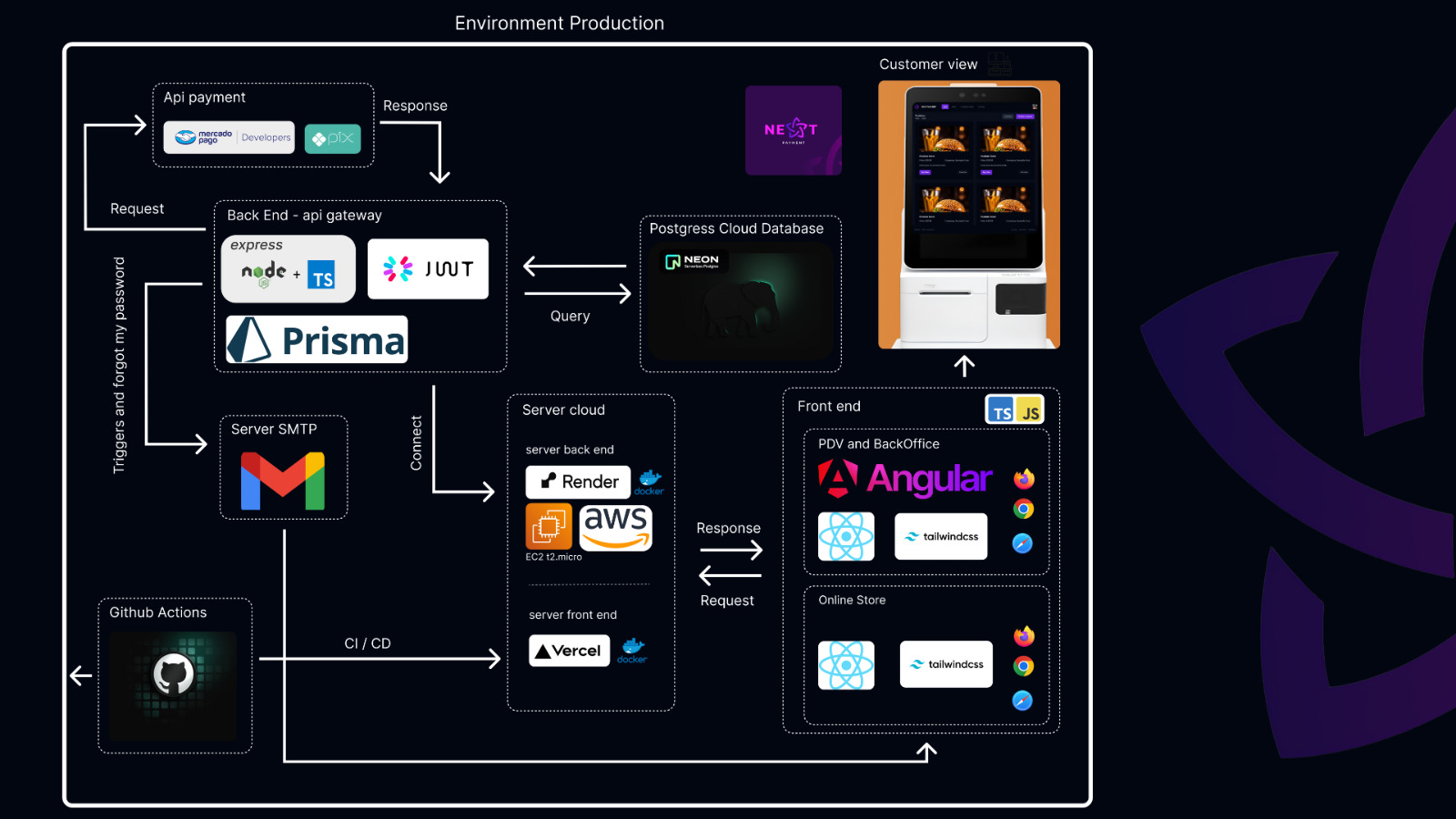Click the TS JS badge in Front end

tap(1015, 410)
